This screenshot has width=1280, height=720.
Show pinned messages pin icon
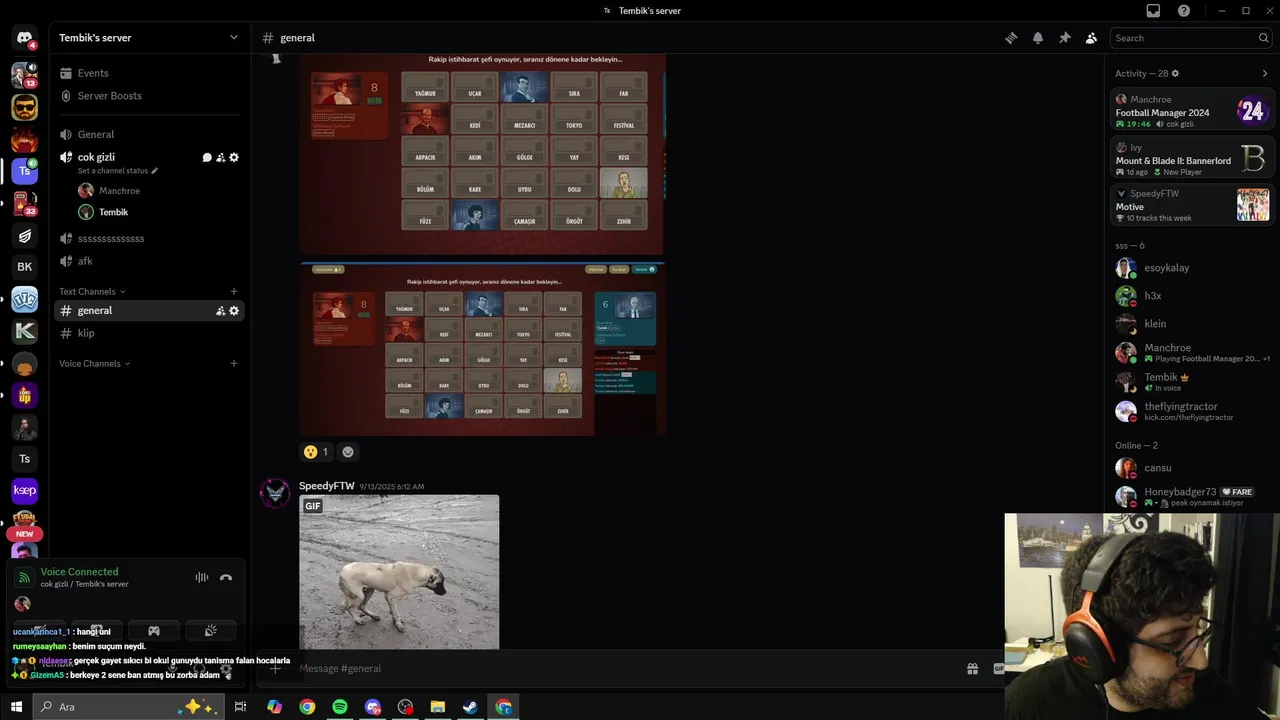1064,38
